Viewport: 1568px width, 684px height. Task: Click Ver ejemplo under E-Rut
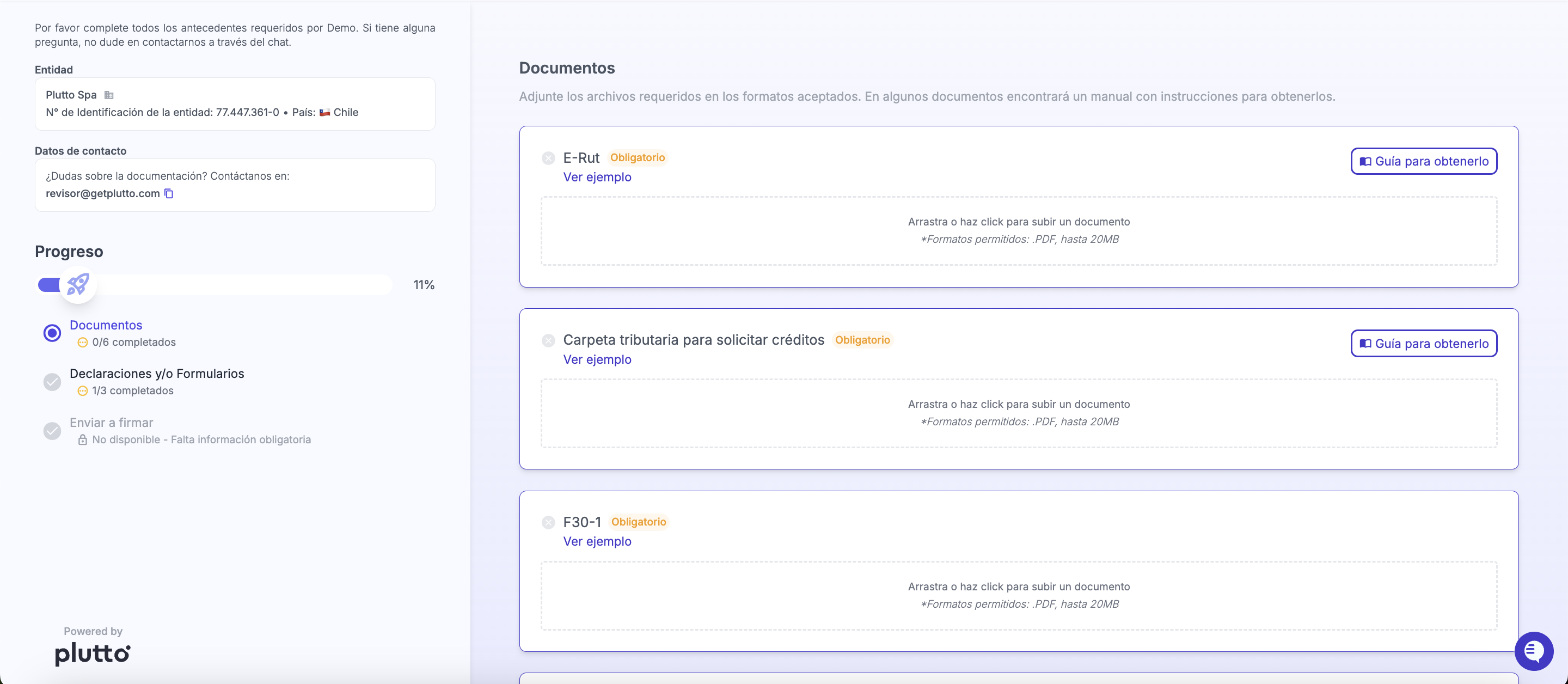(x=597, y=177)
